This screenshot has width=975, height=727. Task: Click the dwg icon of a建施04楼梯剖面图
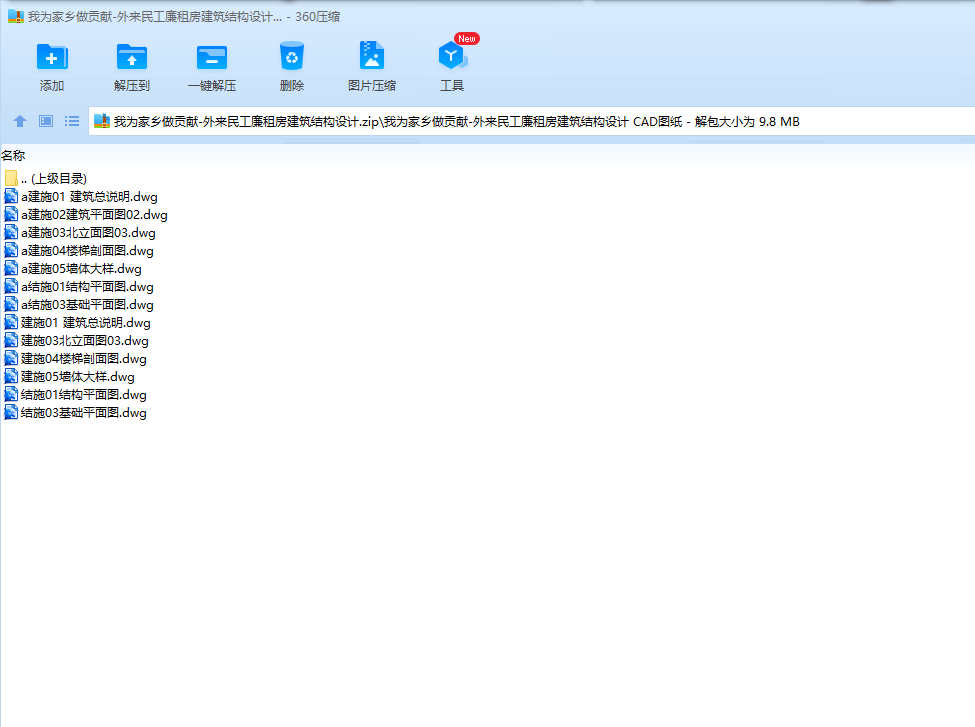[11, 251]
